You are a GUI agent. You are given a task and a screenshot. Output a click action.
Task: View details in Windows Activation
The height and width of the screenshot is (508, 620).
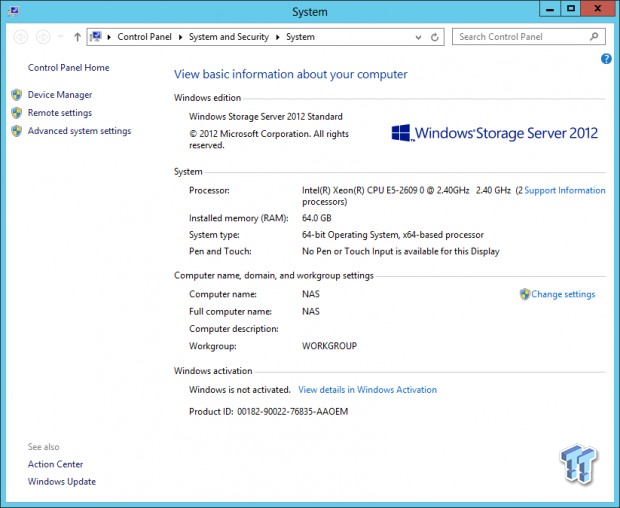[x=367, y=390]
